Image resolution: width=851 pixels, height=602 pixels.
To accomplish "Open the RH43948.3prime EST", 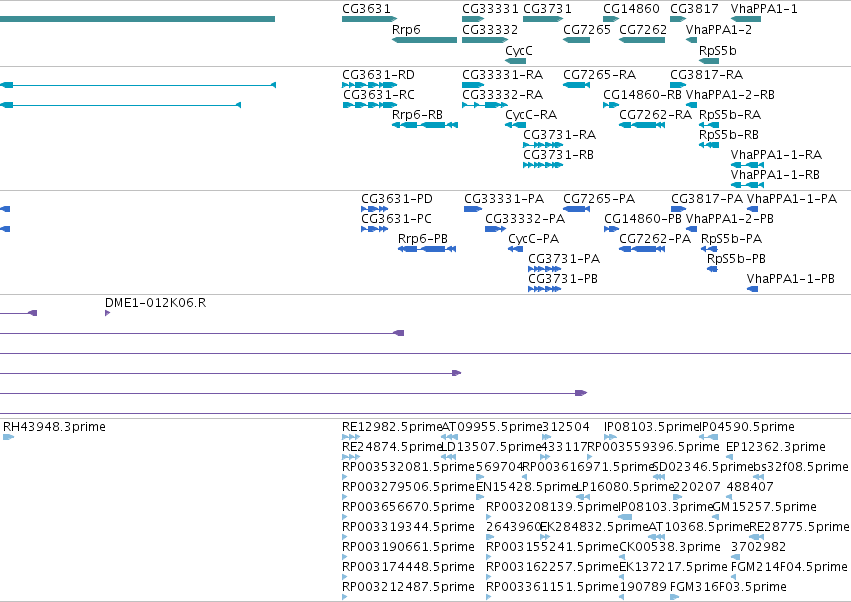I will (54, 427).
